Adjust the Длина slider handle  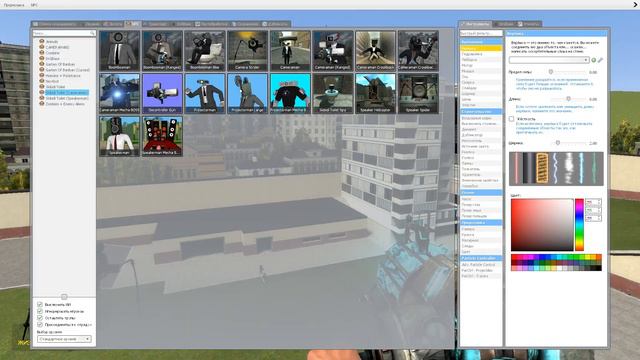pos(569,99)
